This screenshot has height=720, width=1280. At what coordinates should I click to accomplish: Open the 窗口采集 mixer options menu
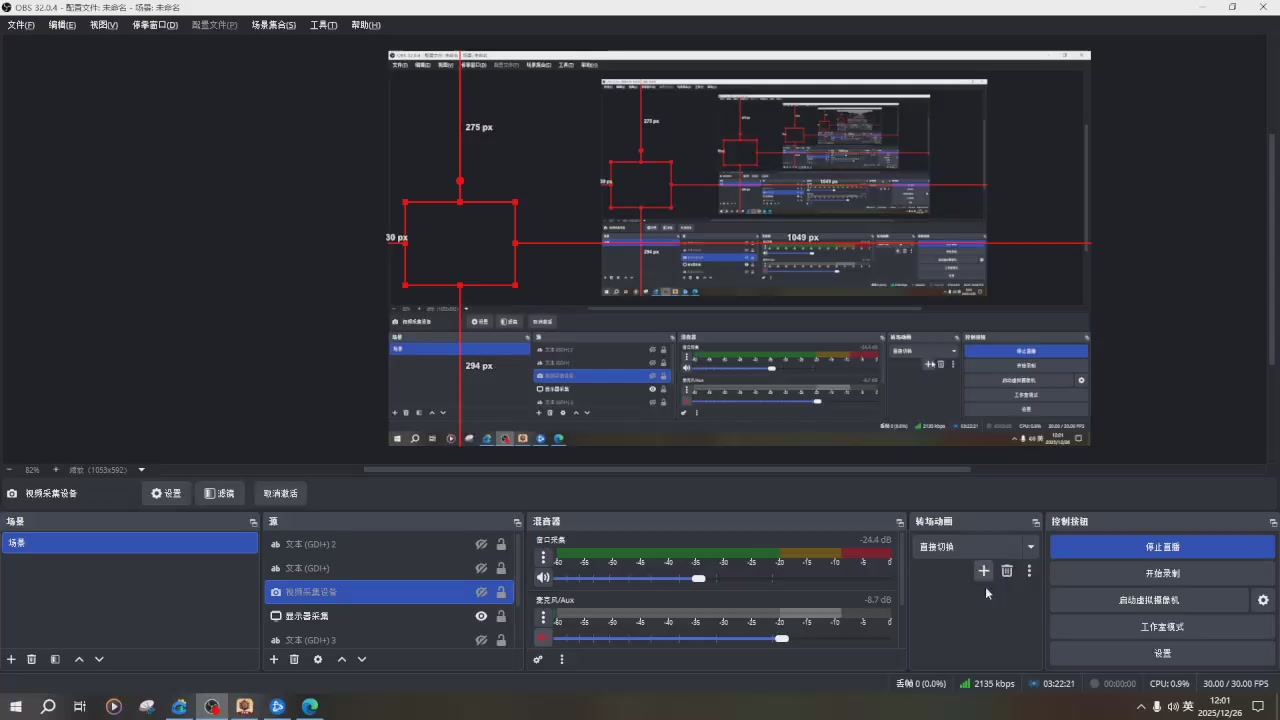(543, 557)
